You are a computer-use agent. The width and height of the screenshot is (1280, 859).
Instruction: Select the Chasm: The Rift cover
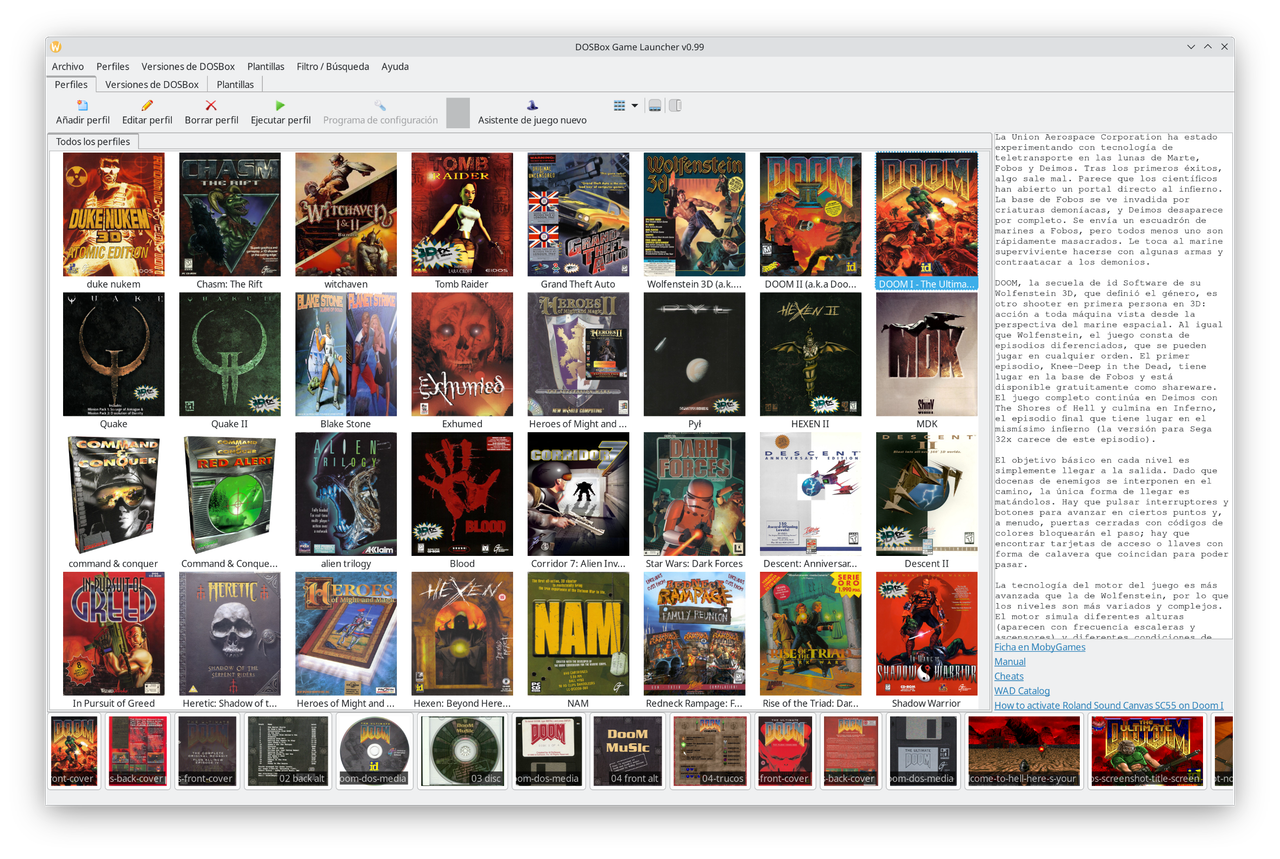point(230,214)
